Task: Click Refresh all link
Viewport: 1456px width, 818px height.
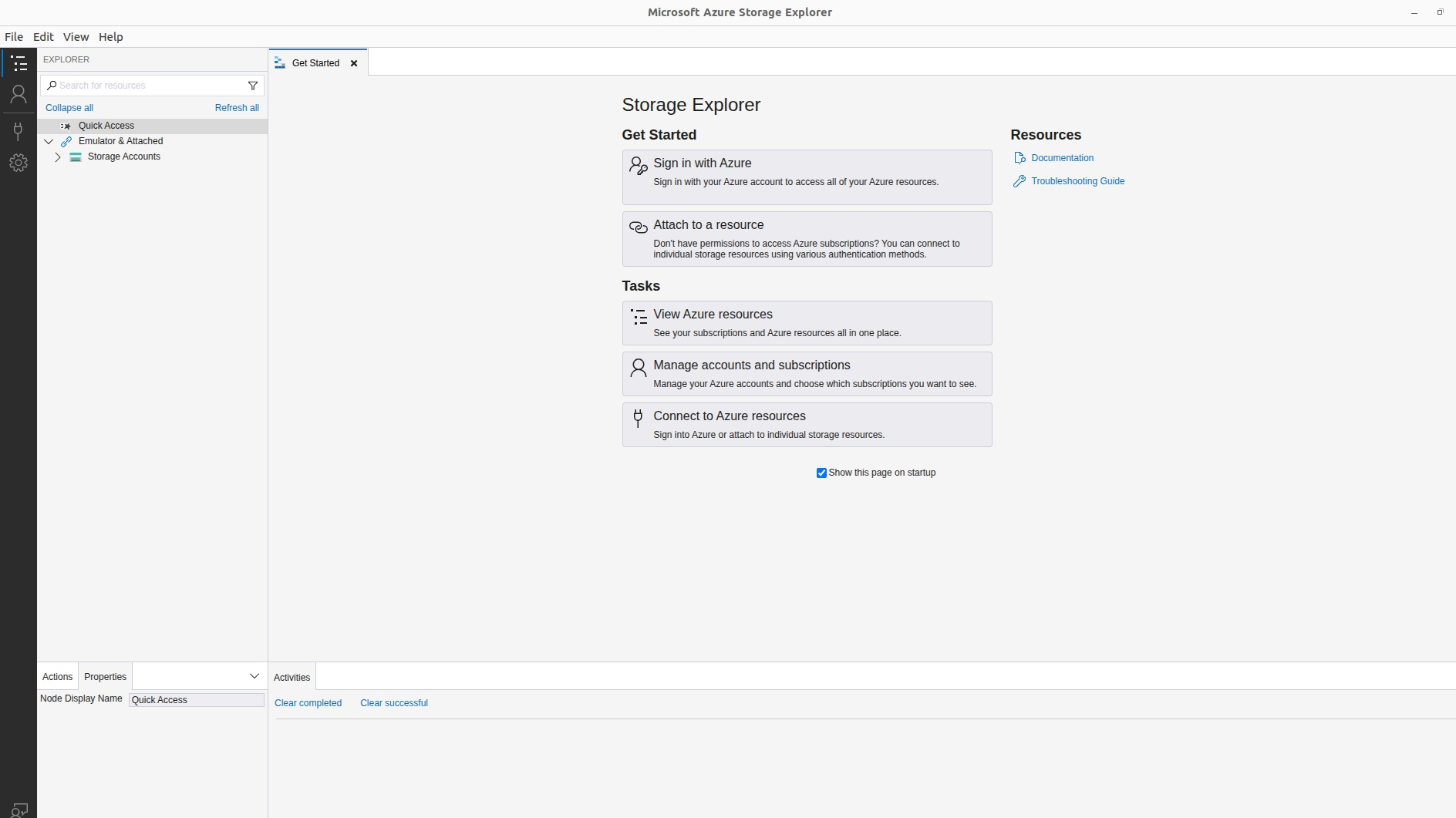Action: pyautogui.click(x=237, y=108)
